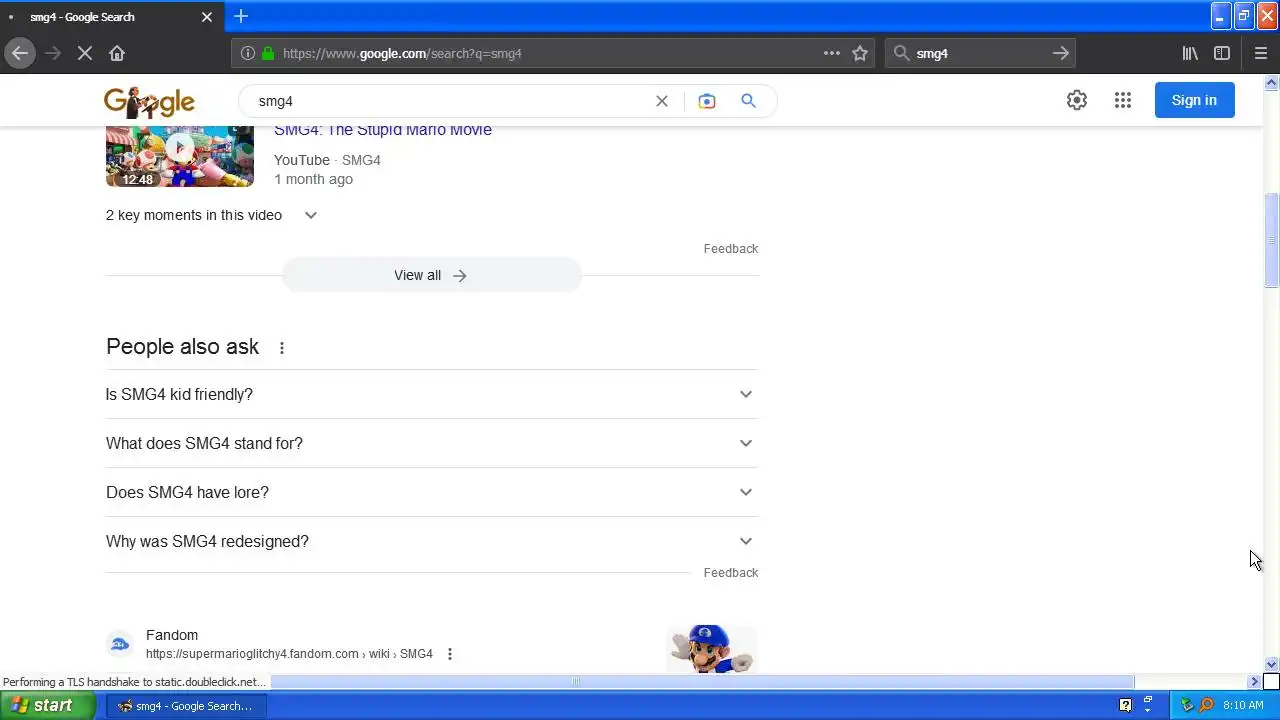Go back with the browser back arrow
1280x720 pixels.
20,53
